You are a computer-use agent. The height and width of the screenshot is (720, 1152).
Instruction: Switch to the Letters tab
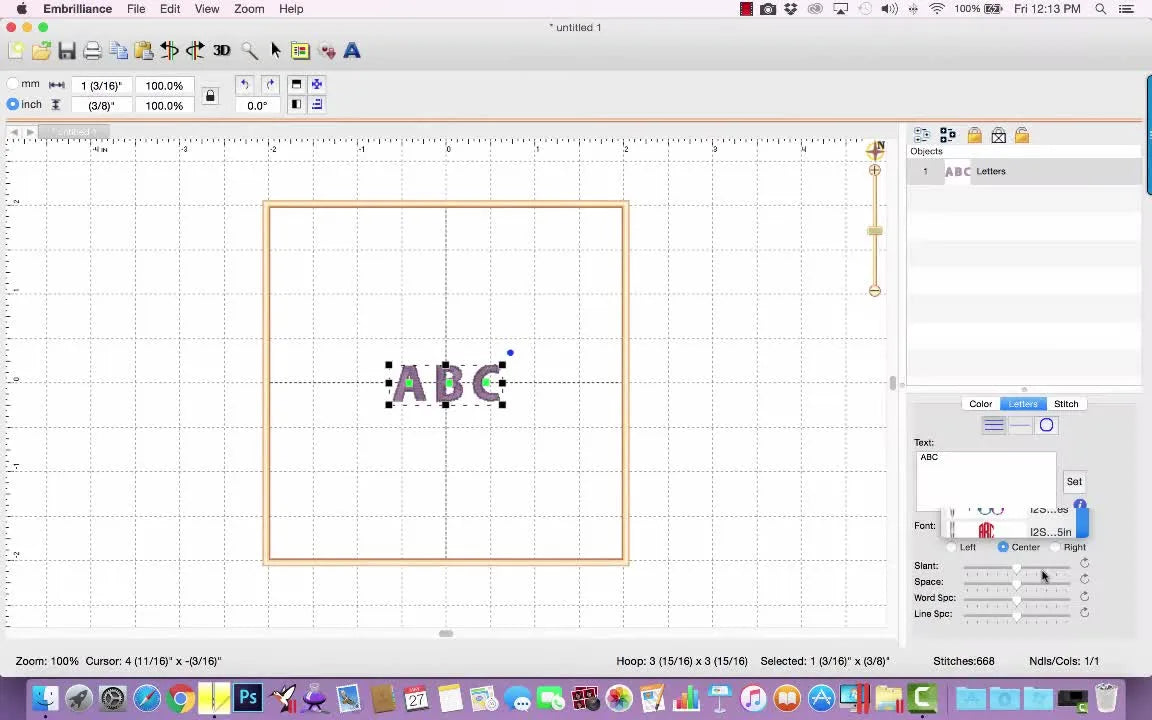[1023, 404]
